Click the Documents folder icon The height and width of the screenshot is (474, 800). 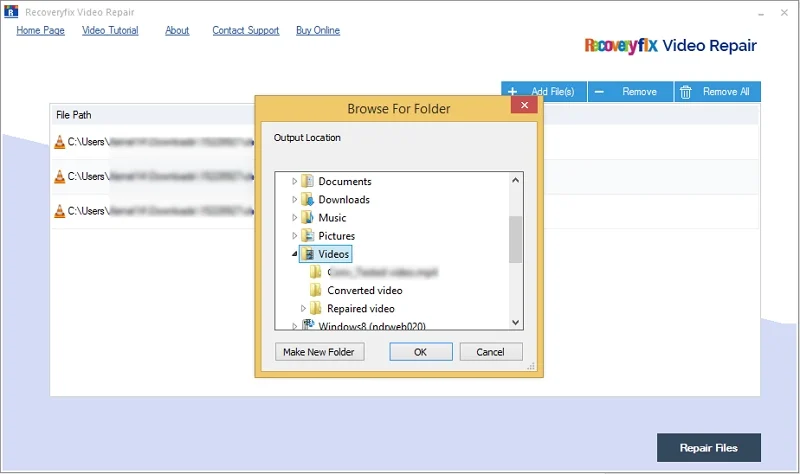pos(307,181)
